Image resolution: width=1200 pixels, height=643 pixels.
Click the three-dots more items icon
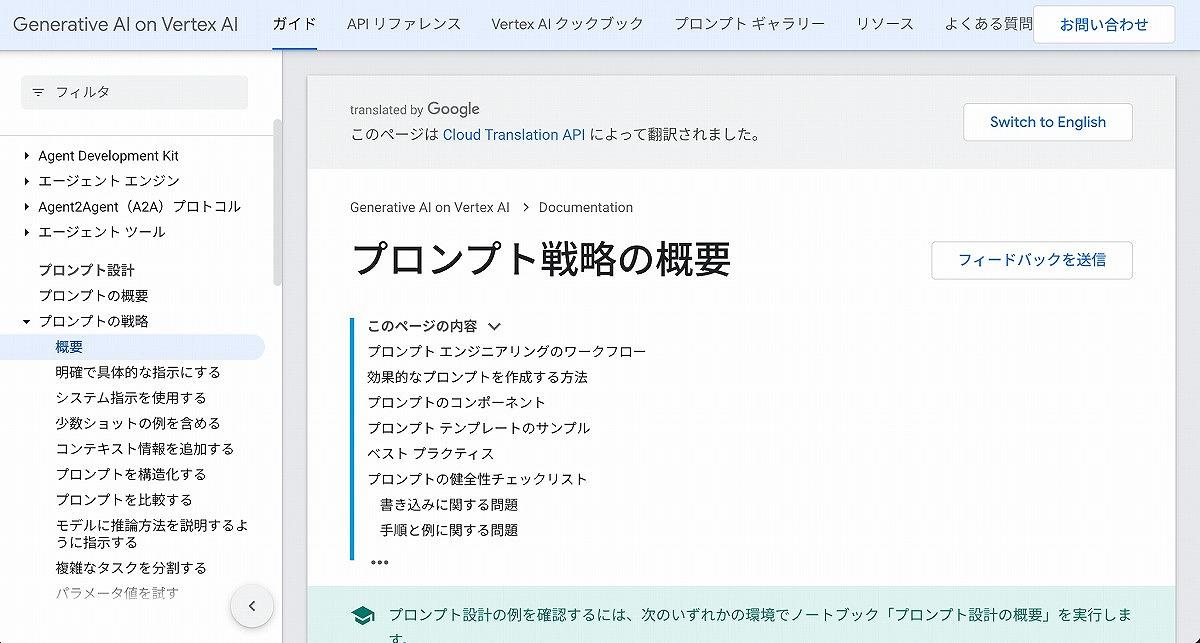[x=379, y=562]
